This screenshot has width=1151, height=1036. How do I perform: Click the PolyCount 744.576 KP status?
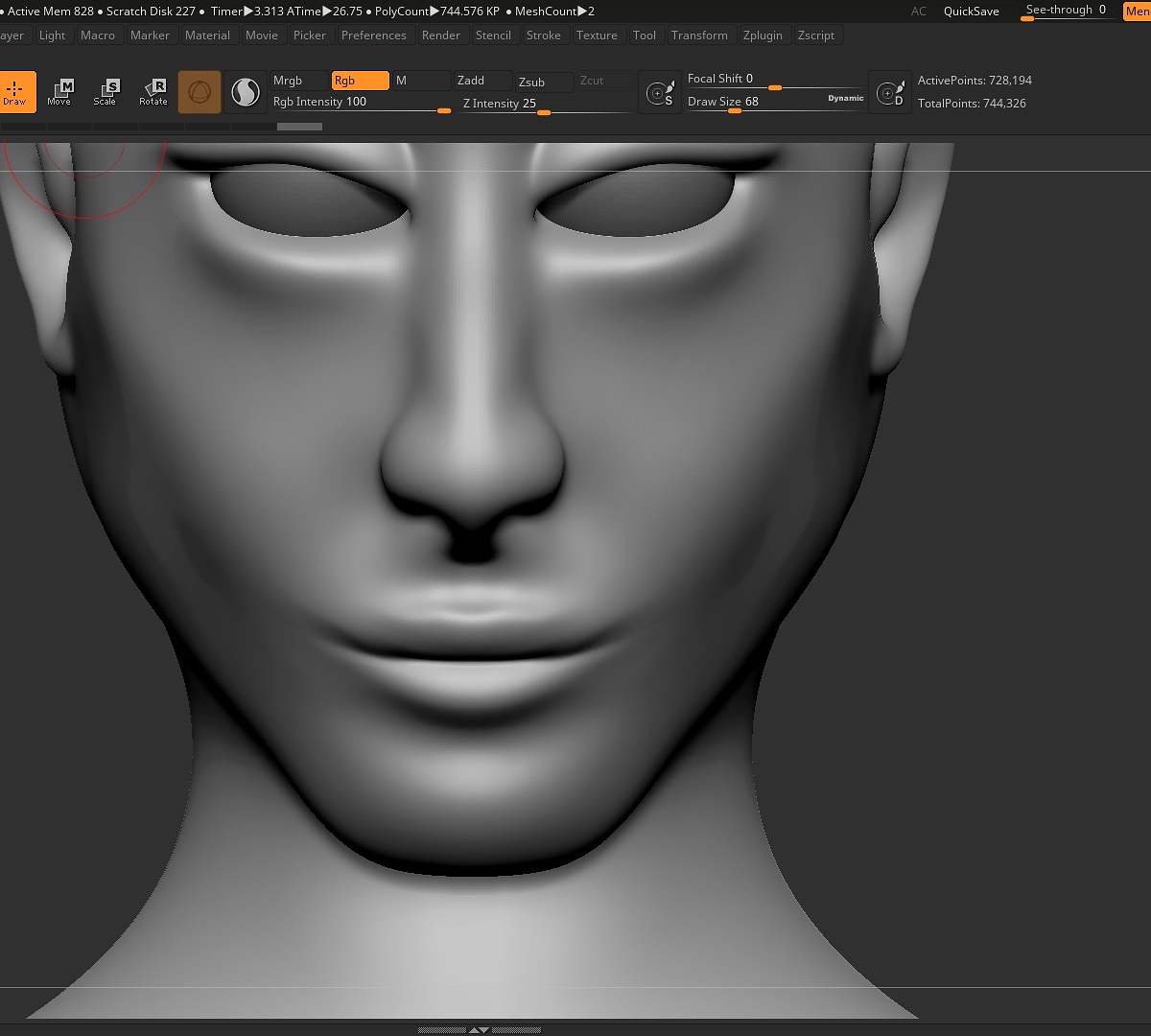point(437,12)
